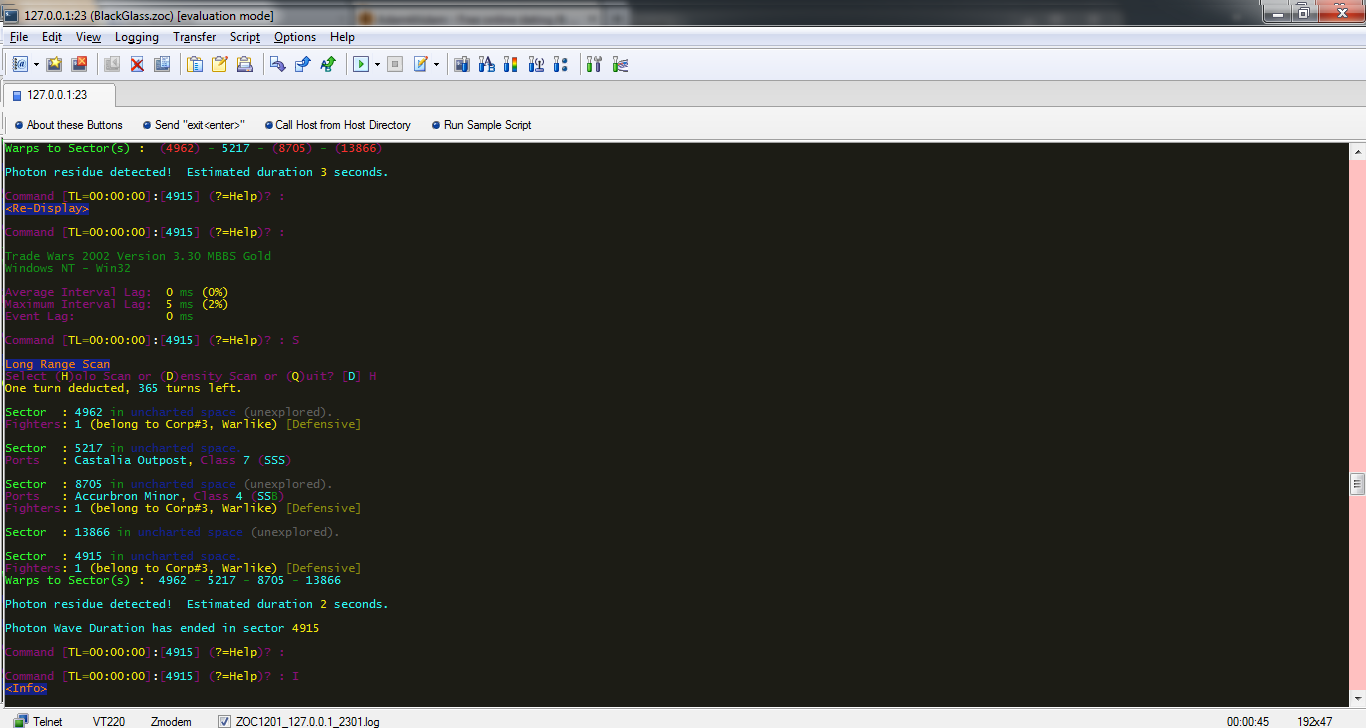This screenshot has width=1366, height=728.
Task: Open the host directory address book icon
Action: pos(20,64)
